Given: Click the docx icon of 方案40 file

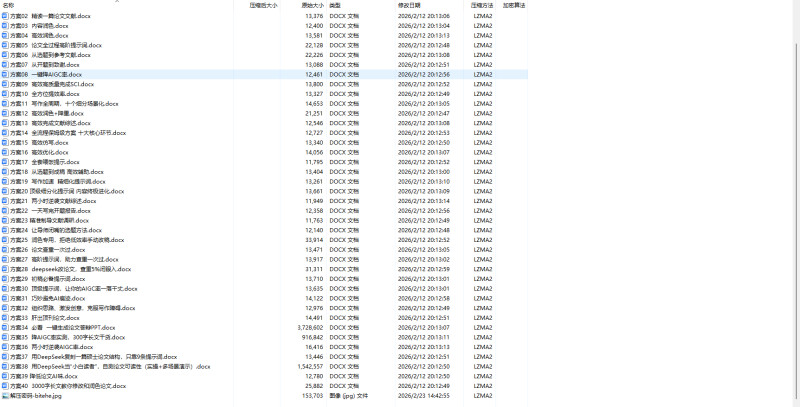Looking at the screenshot, I should 5,386.
